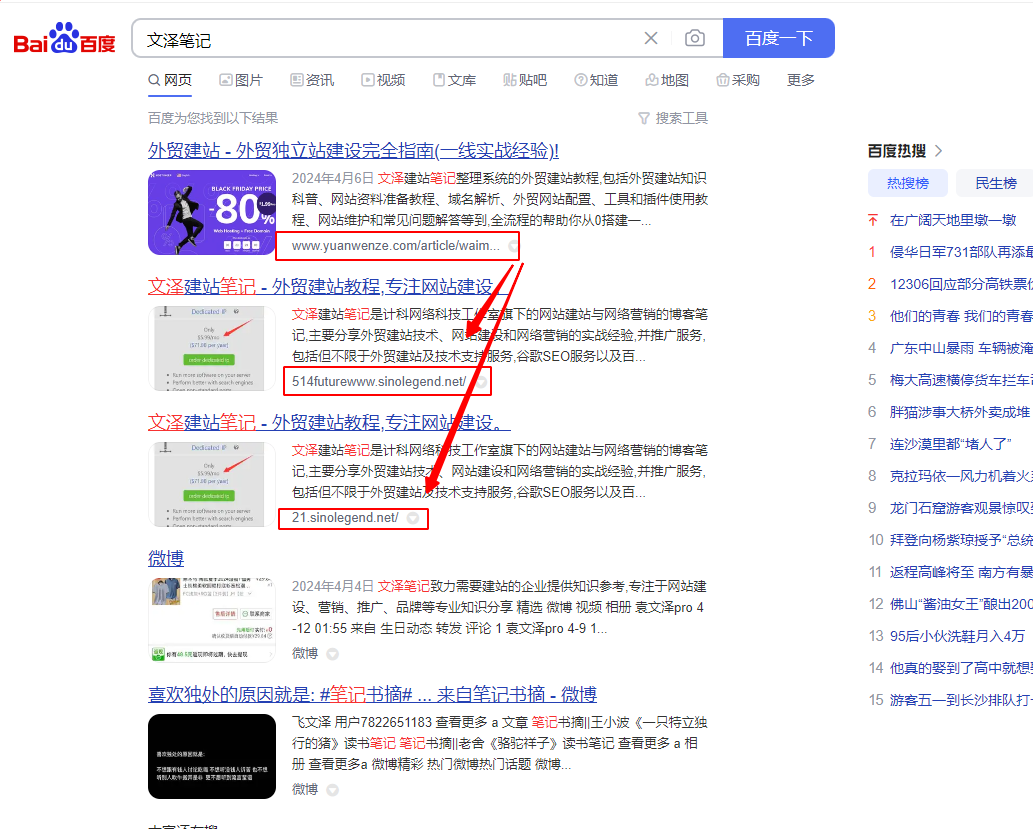The width and height of the screenshot is (1033, 829).
Task: Open the 更多 tab menu
Action: pyautogui.click(x=800, y=80)
